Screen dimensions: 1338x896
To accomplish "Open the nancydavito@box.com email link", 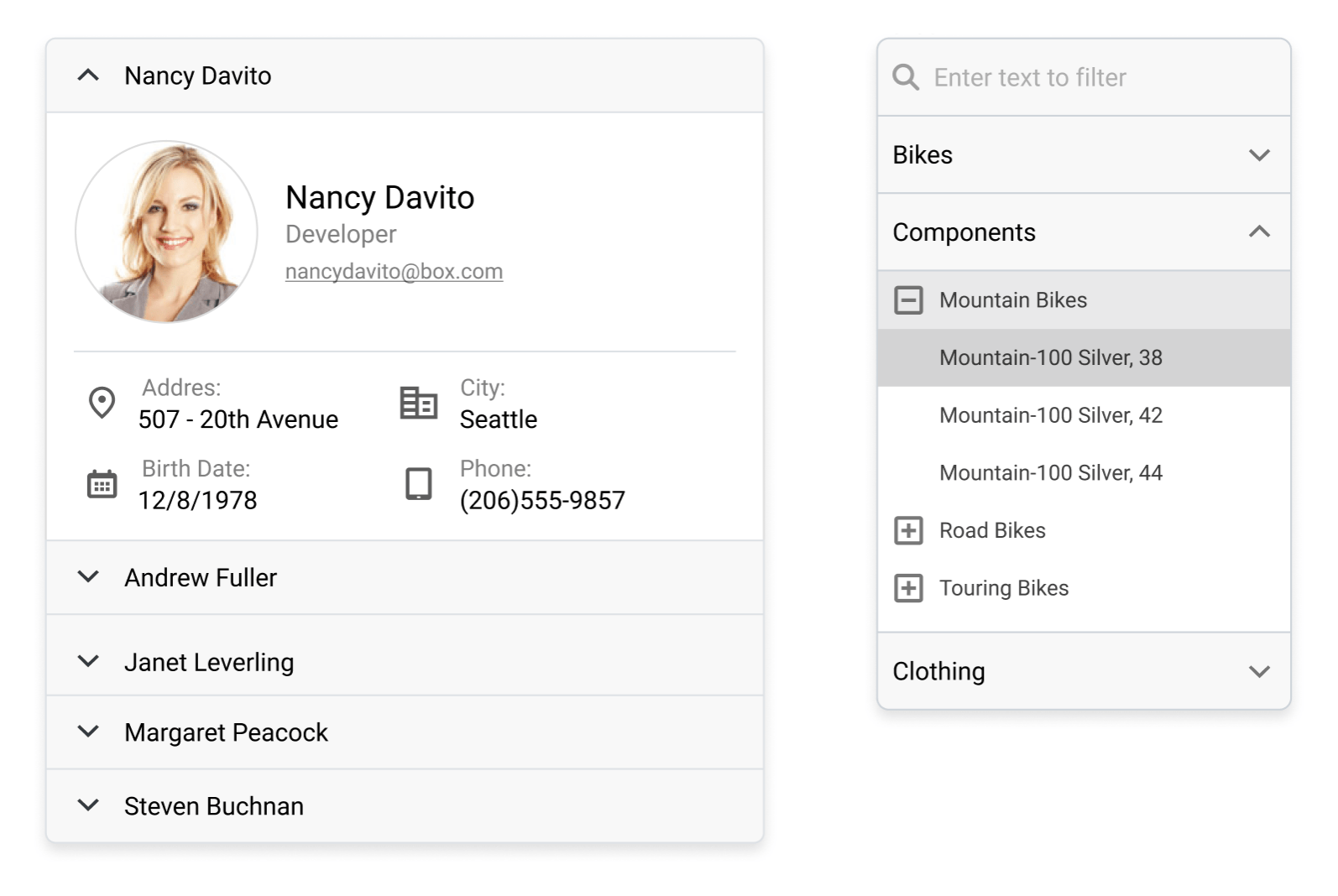I will [x=394, y=272].
